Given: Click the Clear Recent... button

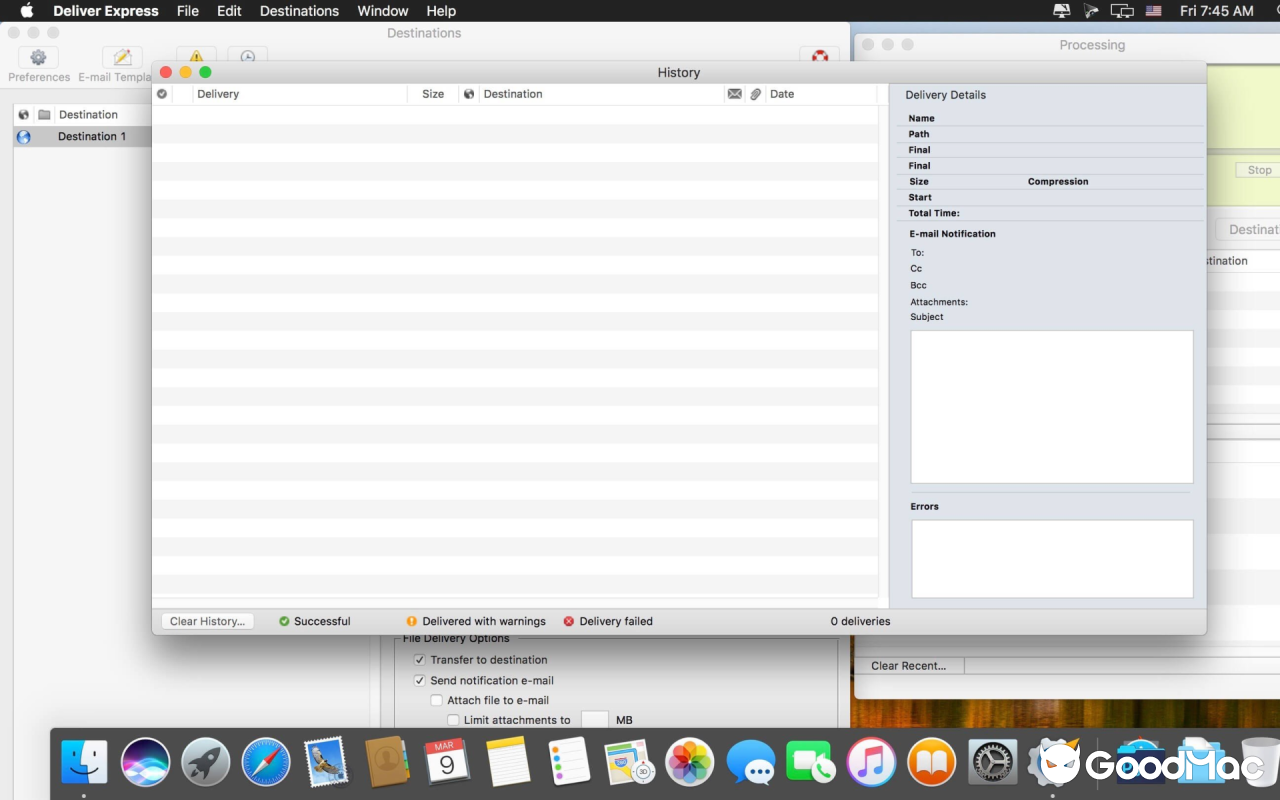Looking at the screenshot, I should (908, 666).
